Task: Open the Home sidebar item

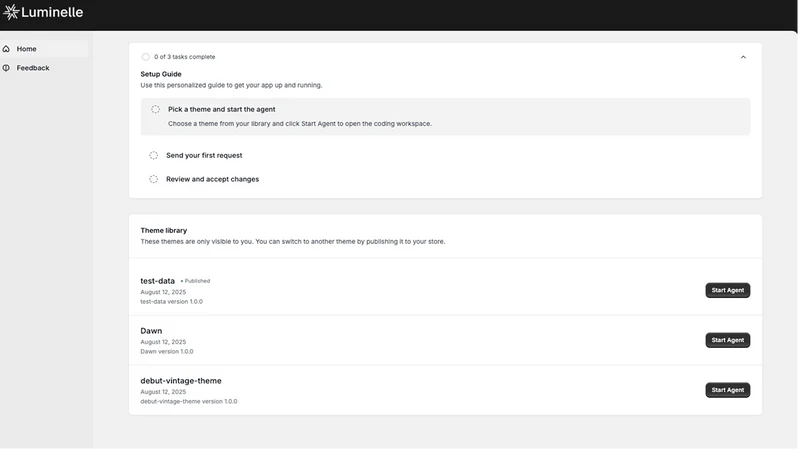Action: (44, 49)
